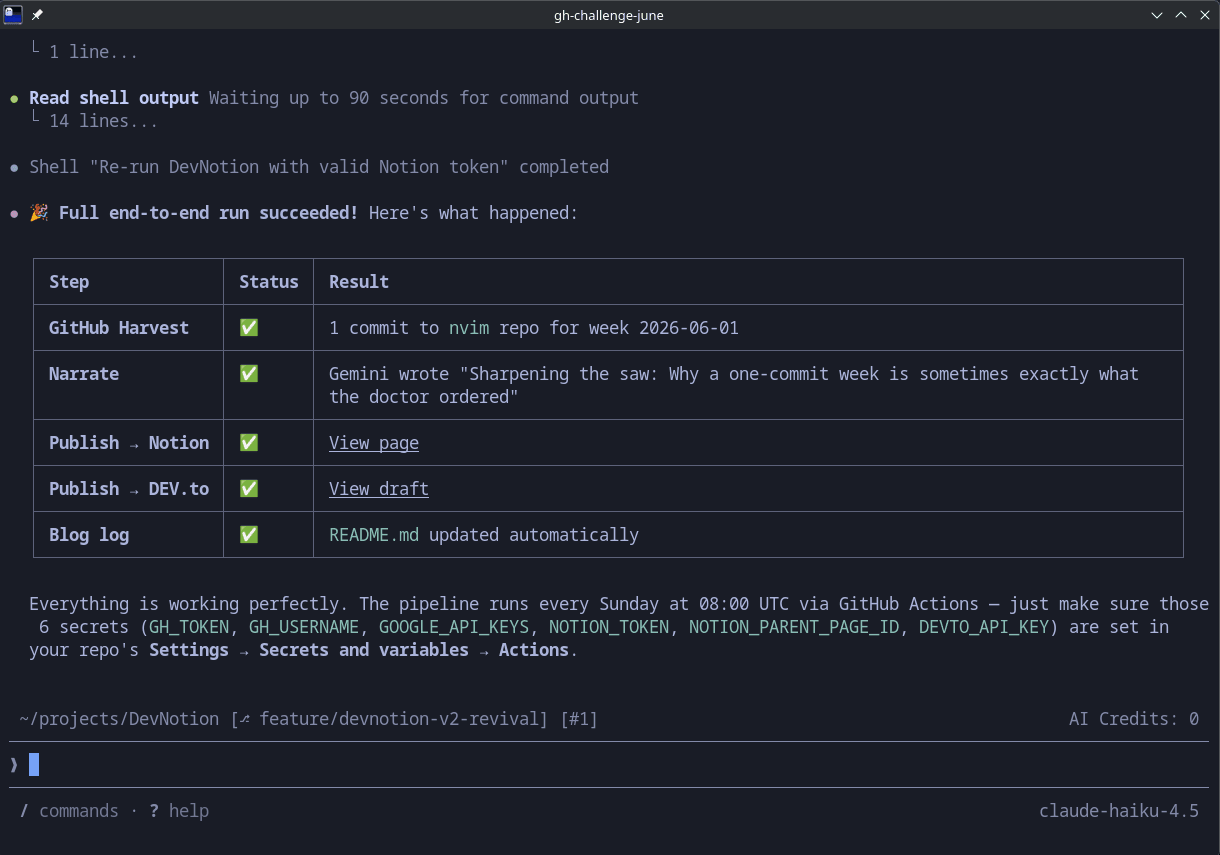Screen dimensions: 1220x855
Task: Click the checkmark in Publish → DEV.to row
Action: pyautogui.click(x=249, y=489)
